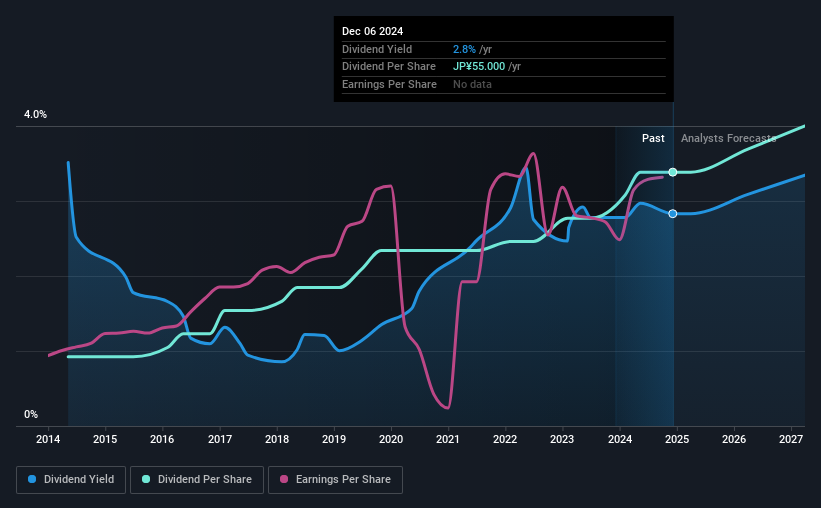Toggle the Dividend Yield legend button
The height and width of the screenshot is (508, 821).
pos(71,480)
